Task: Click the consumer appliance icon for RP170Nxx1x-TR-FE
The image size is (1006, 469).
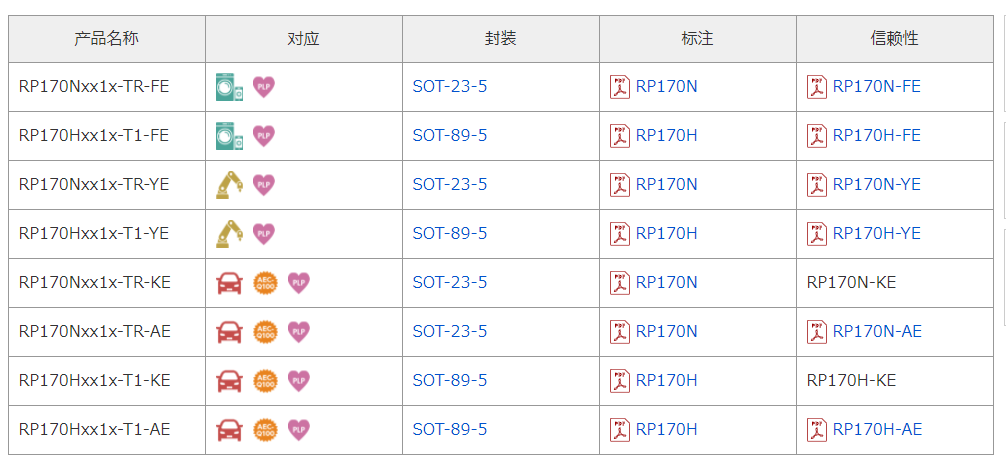Action: point(229,87)
